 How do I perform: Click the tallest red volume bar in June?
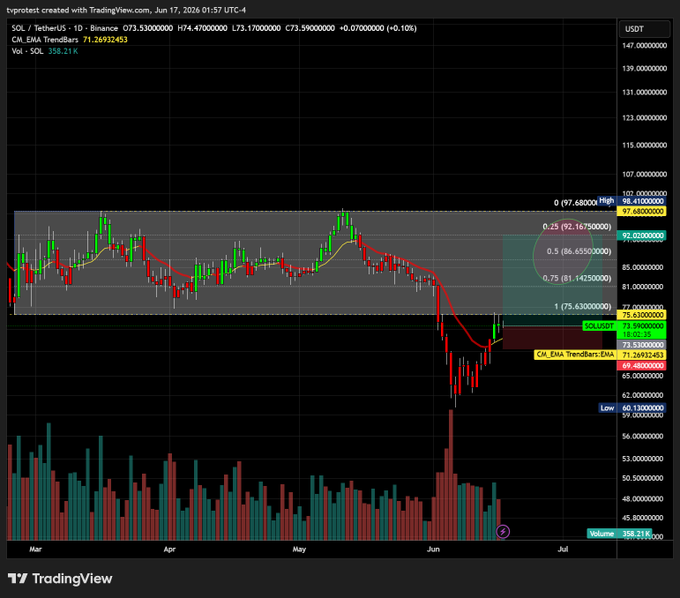(x=451, y=475)
